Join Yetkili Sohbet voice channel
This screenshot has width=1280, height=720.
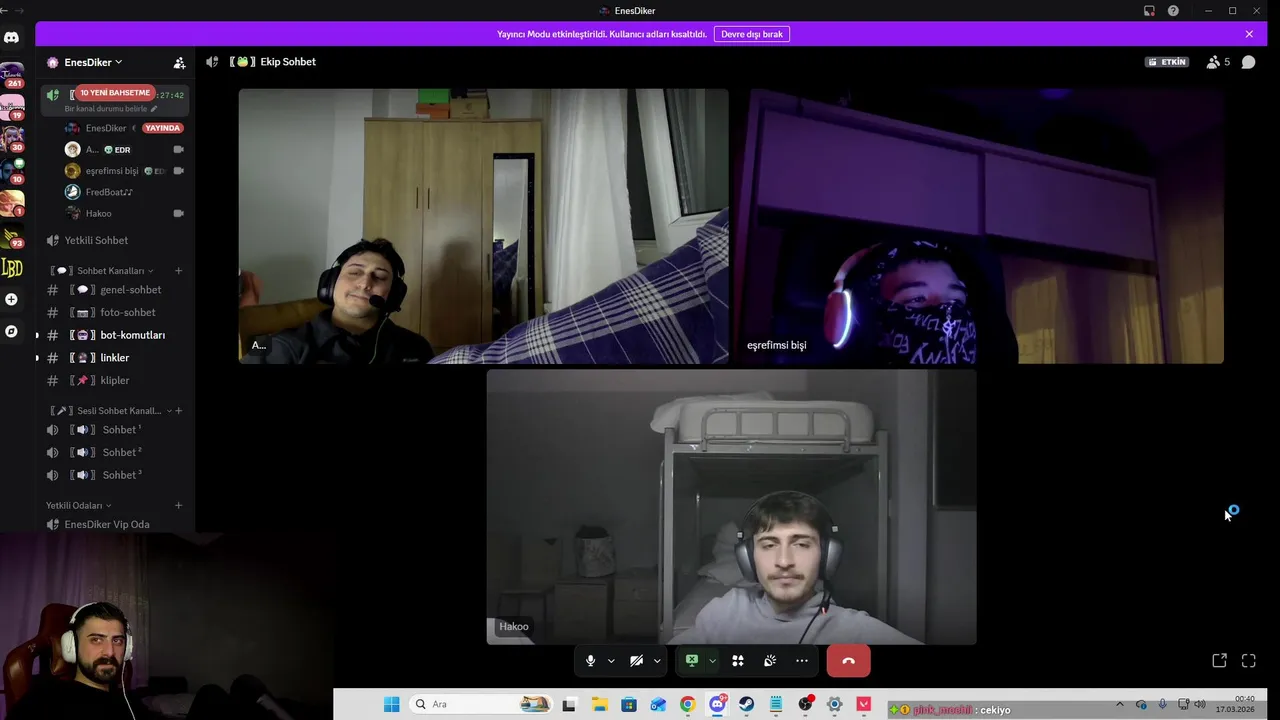click(x=115, y=240)
